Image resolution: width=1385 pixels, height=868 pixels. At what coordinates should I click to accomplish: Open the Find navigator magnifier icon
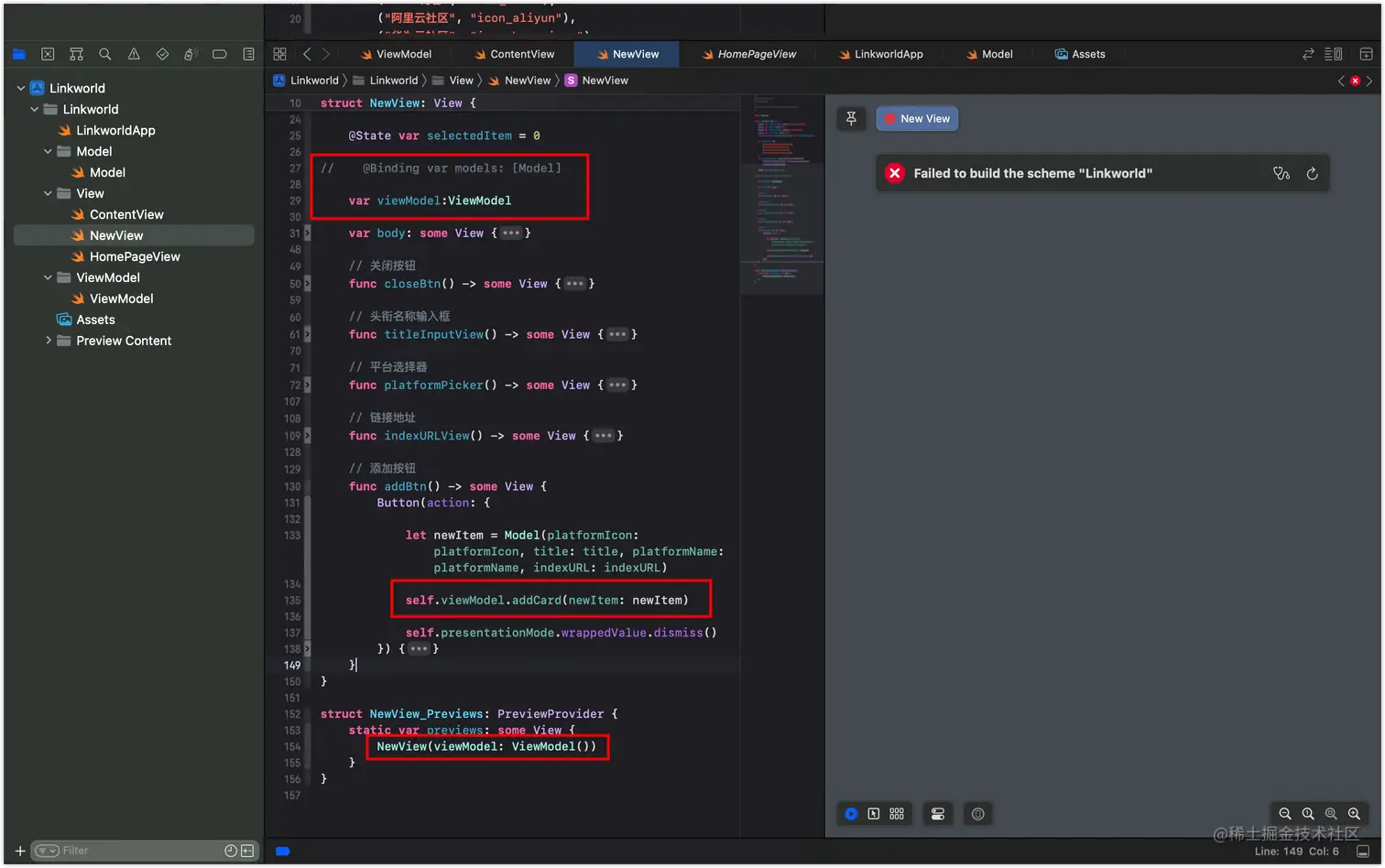[x=105, y=55]
